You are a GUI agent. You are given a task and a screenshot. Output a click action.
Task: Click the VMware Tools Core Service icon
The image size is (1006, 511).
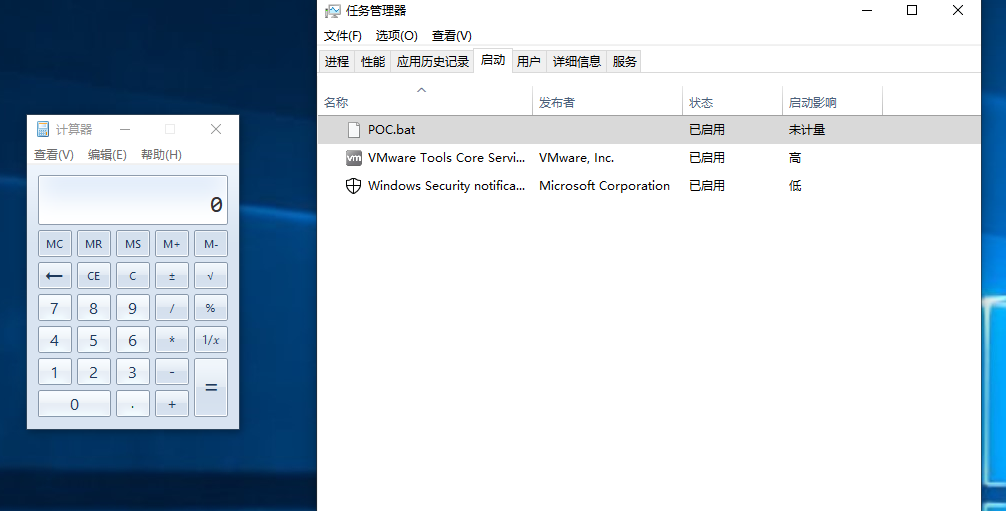[354, 158]
